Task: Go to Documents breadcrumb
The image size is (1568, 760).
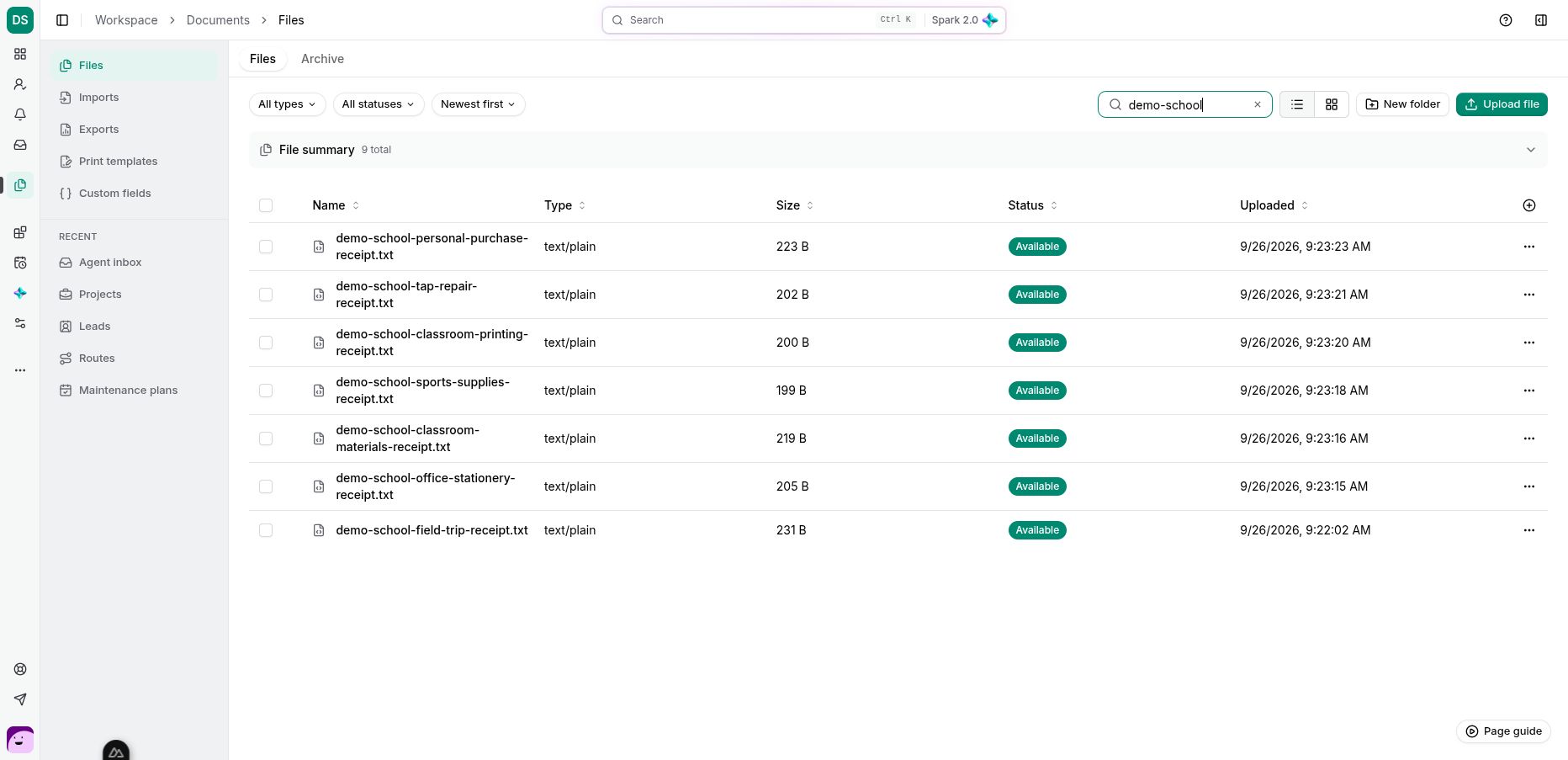Action: (x=218, y=20)
